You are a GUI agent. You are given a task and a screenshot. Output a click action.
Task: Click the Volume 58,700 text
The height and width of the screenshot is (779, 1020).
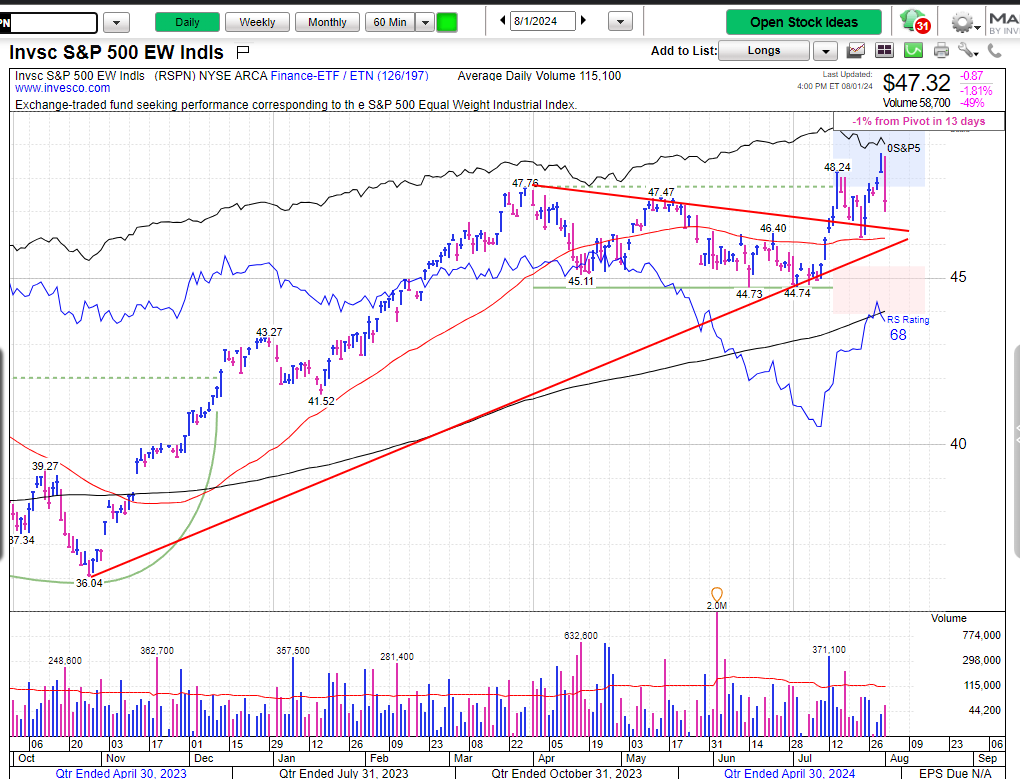point(916,103)
